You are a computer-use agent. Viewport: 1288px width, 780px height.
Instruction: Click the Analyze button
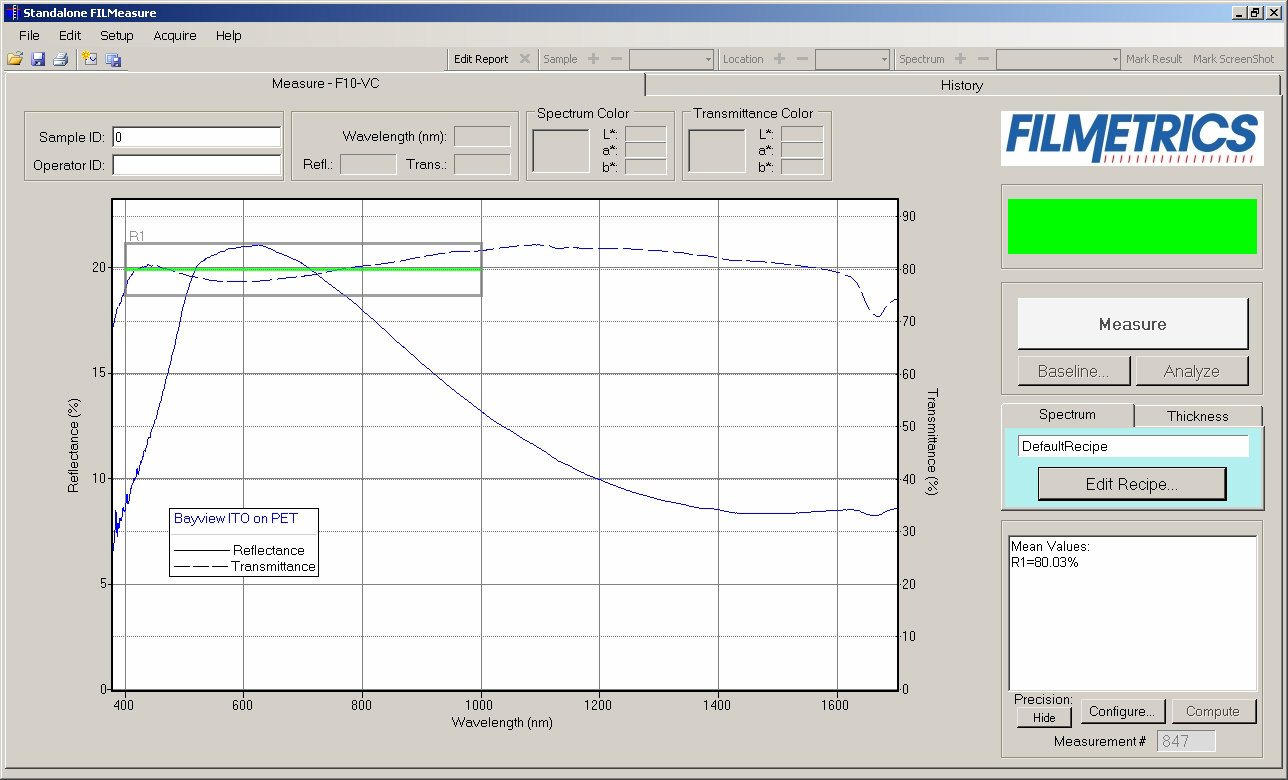point(1192,371)
